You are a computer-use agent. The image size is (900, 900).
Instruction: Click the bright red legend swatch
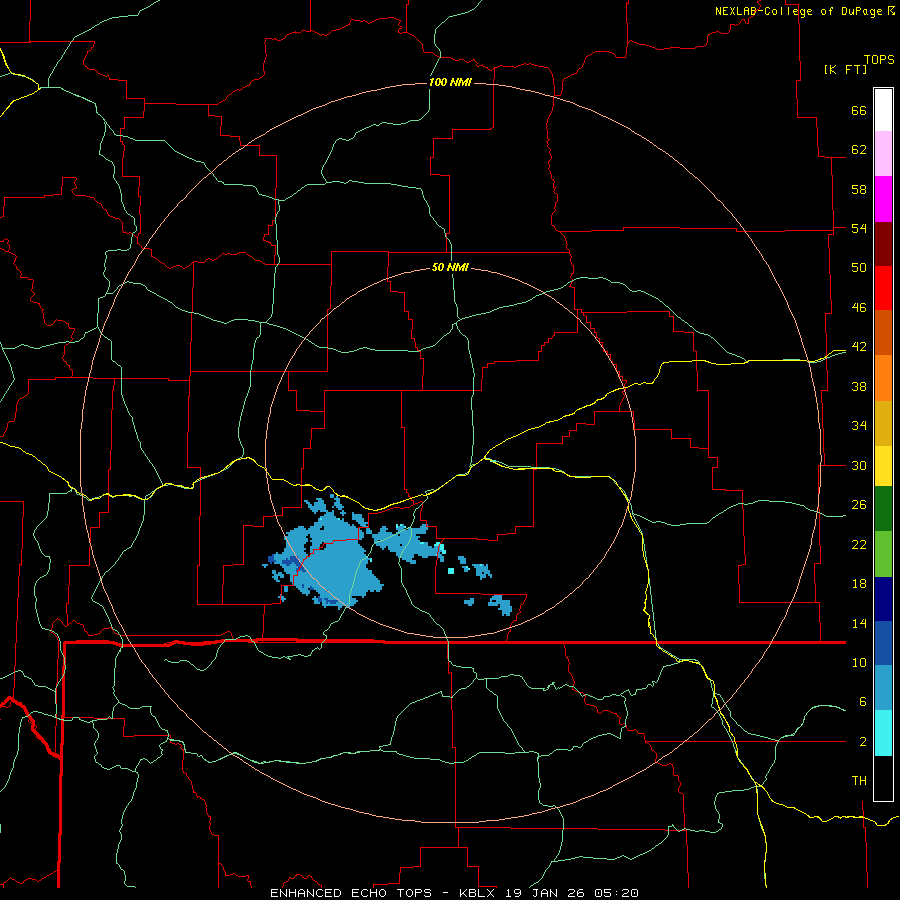pyautogui.click(x=883, y=288)
